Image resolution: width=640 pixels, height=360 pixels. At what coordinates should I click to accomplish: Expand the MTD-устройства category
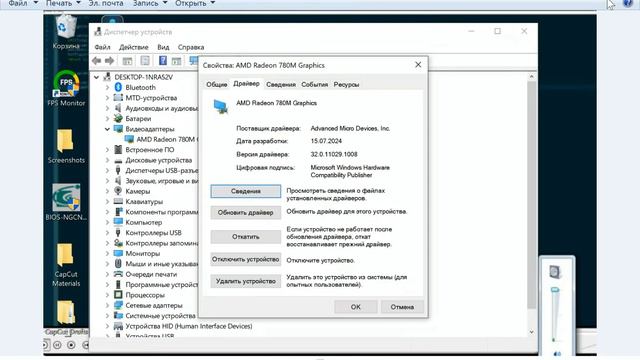(107, 98)
